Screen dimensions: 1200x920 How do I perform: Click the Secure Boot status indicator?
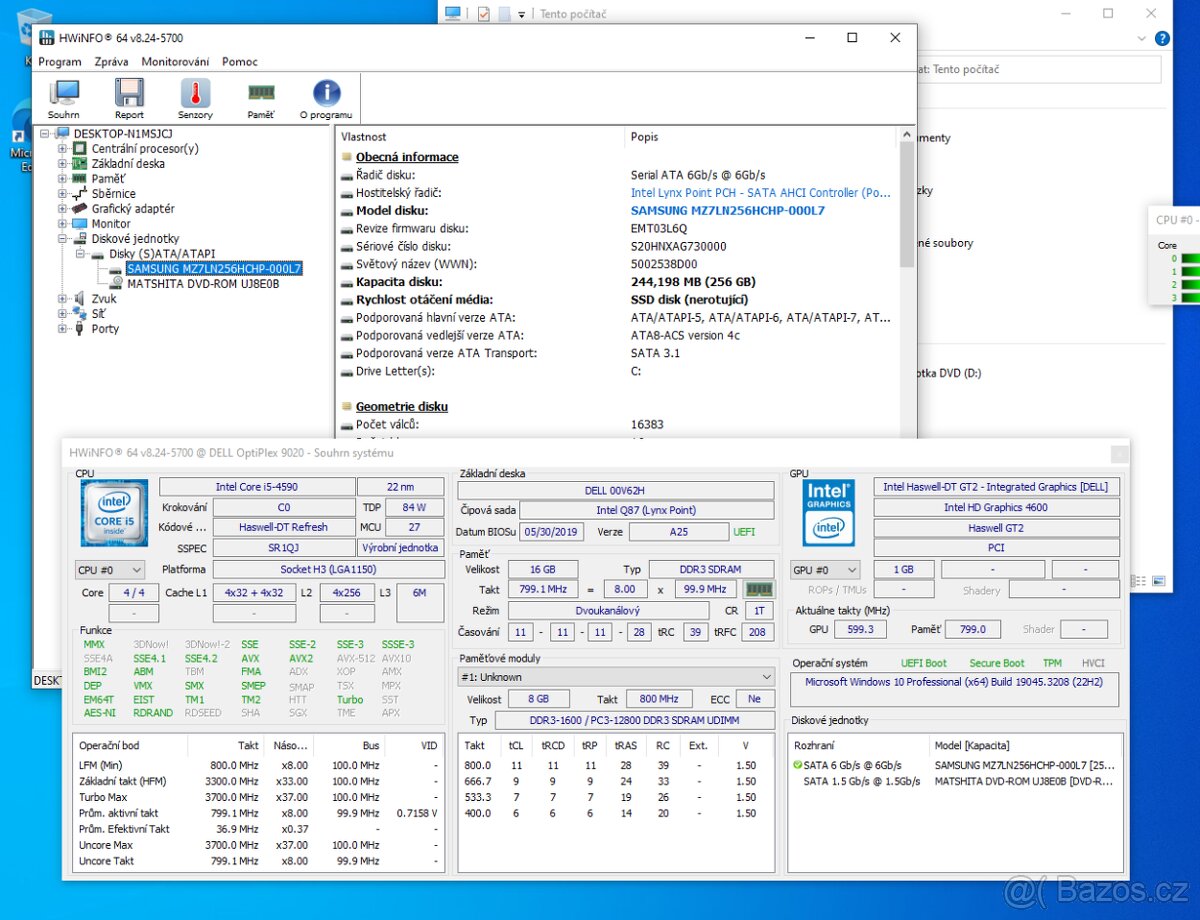point(996,662)
